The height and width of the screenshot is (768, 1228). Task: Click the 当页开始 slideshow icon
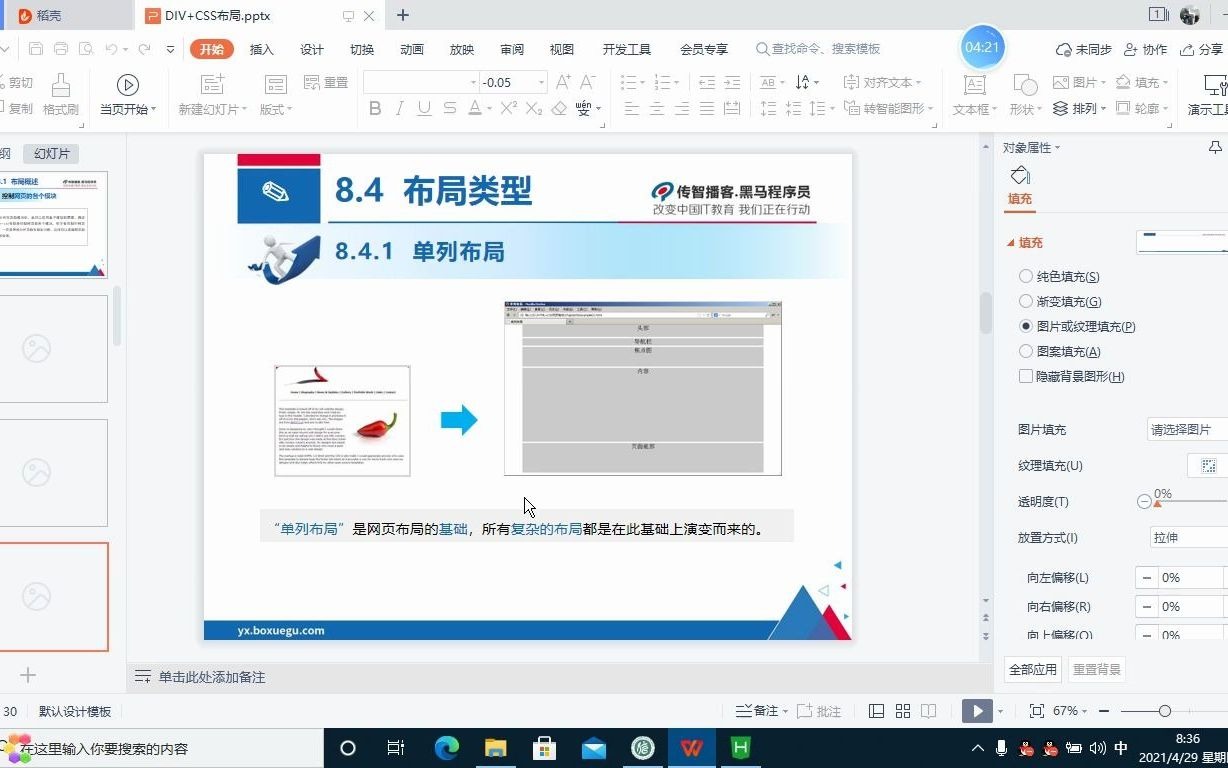point(127,85)
